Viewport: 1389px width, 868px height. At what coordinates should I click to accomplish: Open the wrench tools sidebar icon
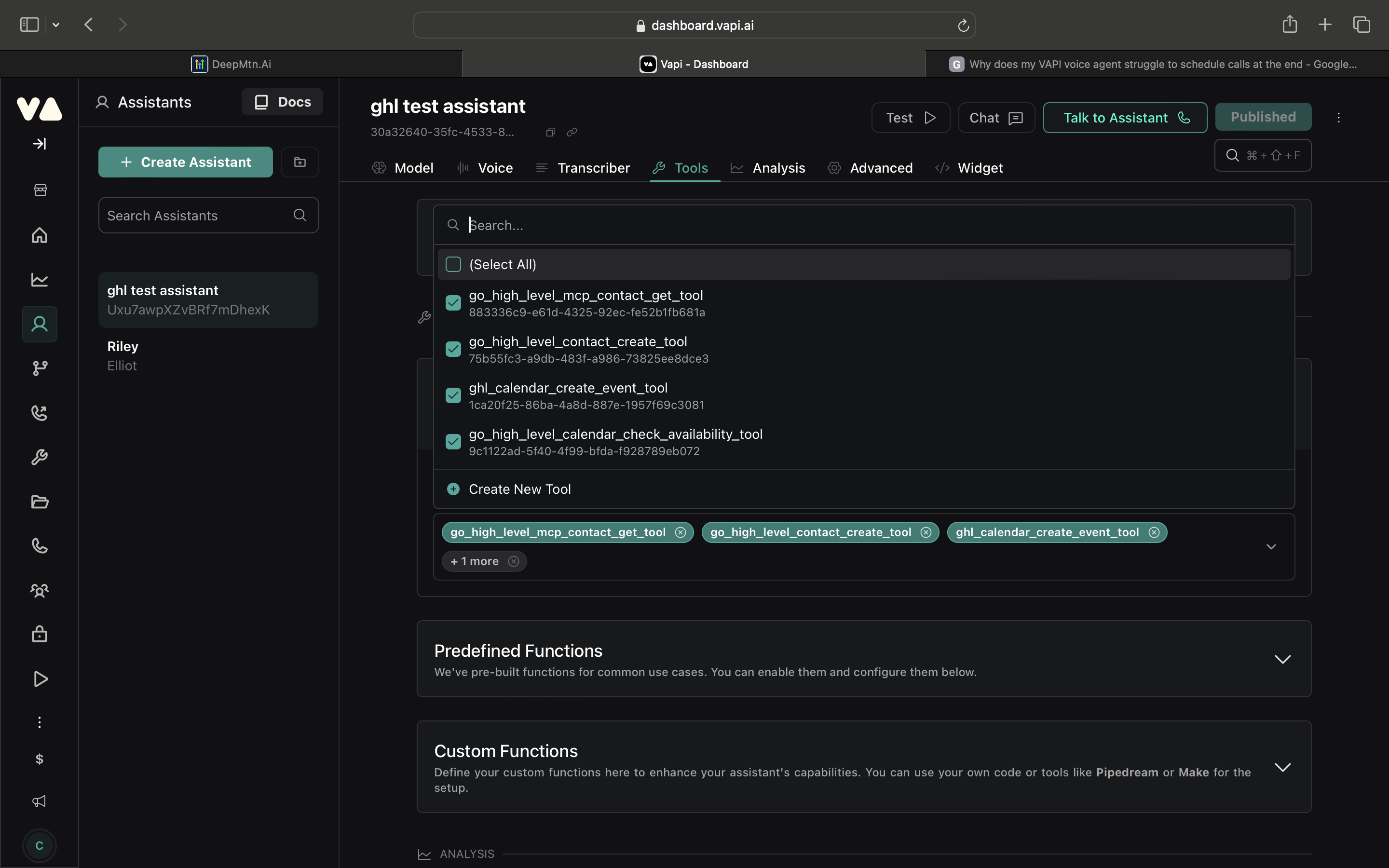click(40, 457)
